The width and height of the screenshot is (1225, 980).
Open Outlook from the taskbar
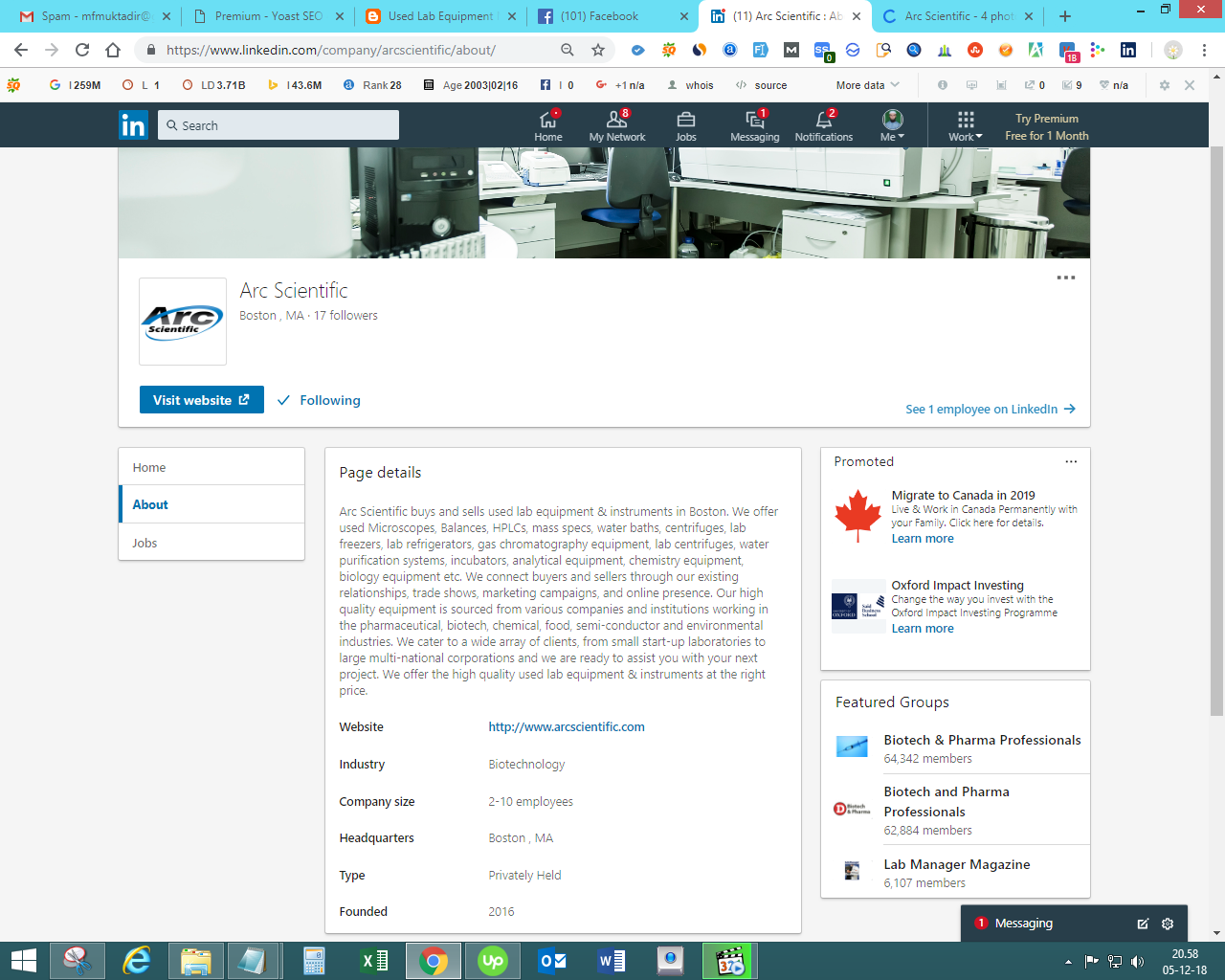click(x=551, y=961)
